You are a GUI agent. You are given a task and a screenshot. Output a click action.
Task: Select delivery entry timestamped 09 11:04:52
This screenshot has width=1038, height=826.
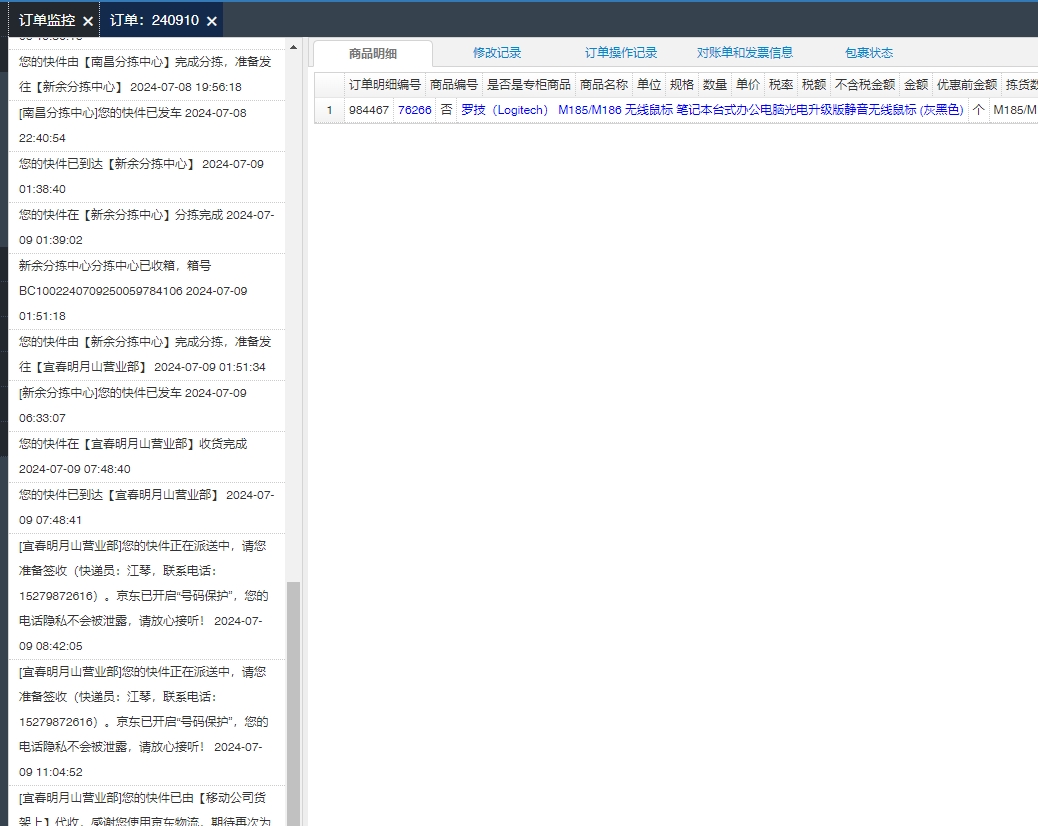pos(147,722)
